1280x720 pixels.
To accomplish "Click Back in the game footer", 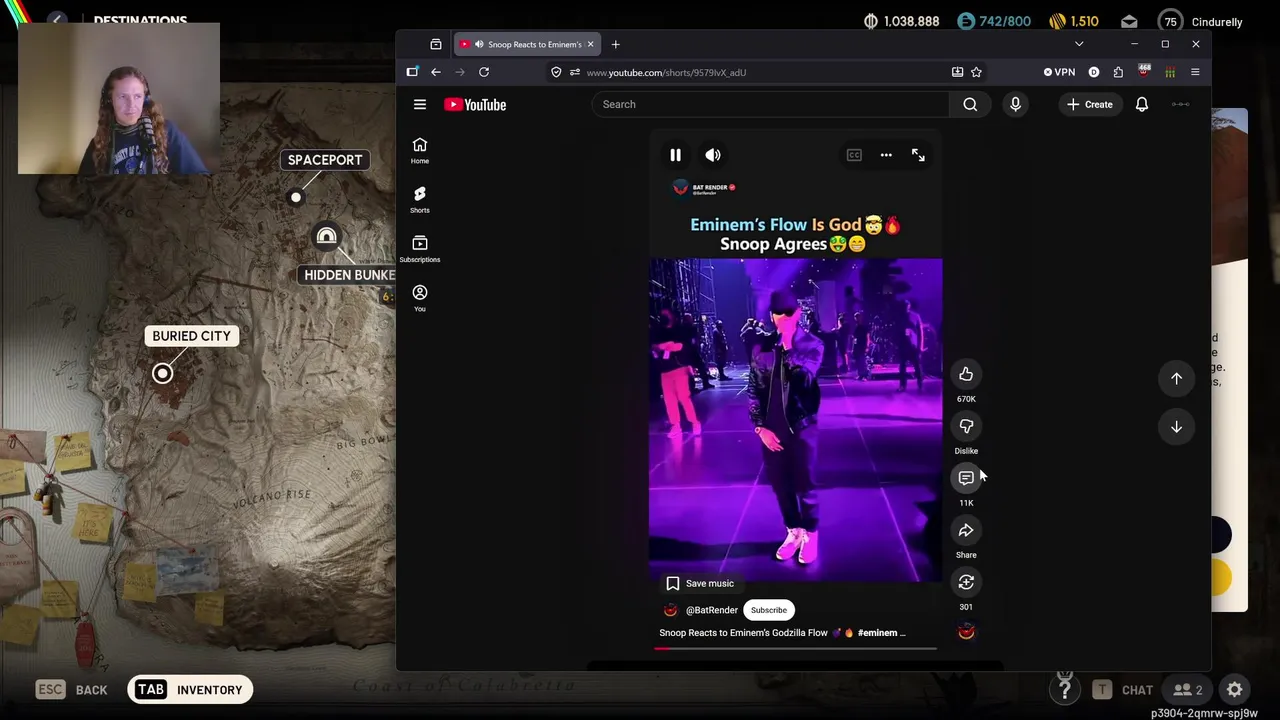I will click(72, 690).
